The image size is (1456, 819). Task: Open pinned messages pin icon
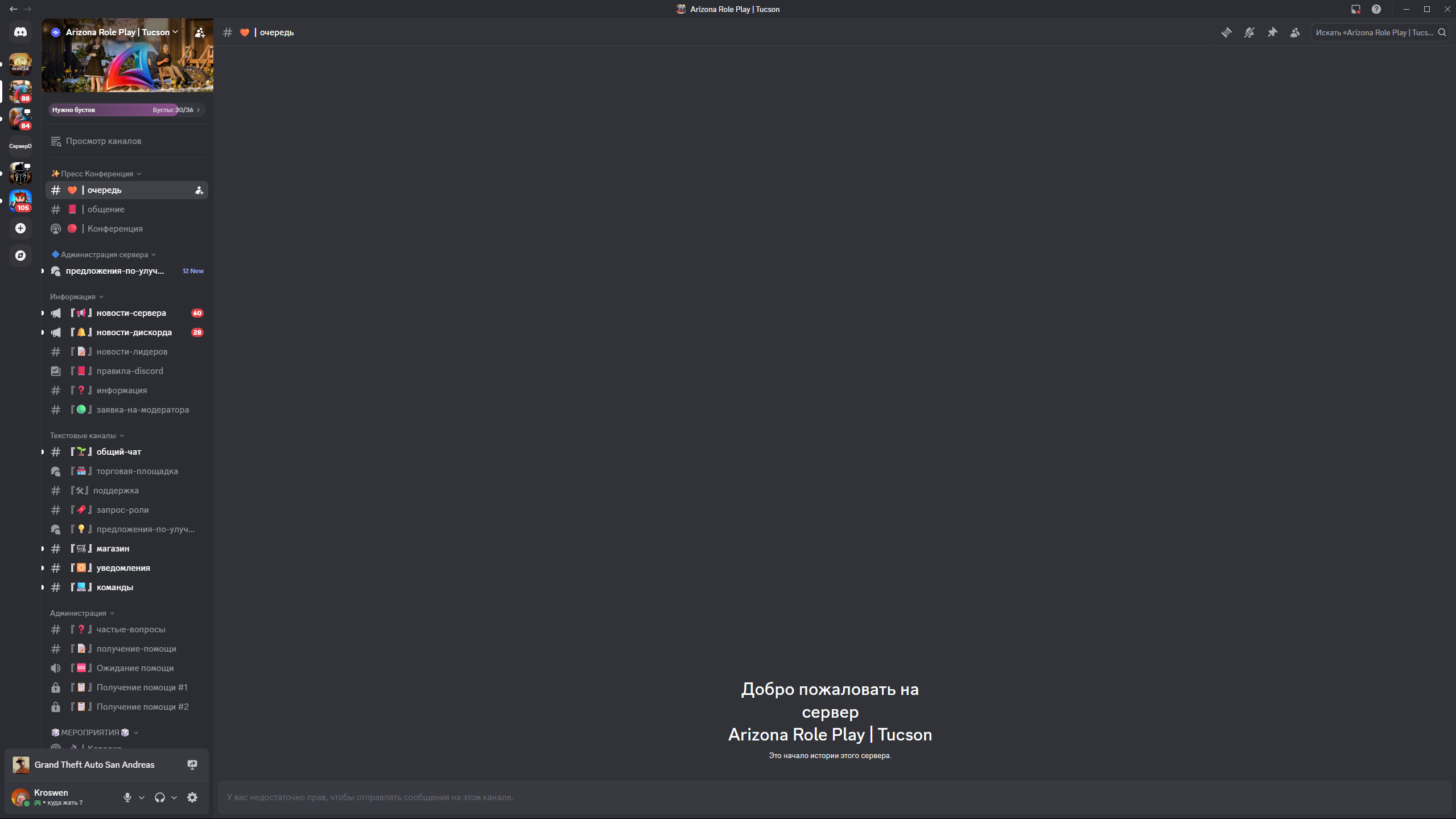1272,32
